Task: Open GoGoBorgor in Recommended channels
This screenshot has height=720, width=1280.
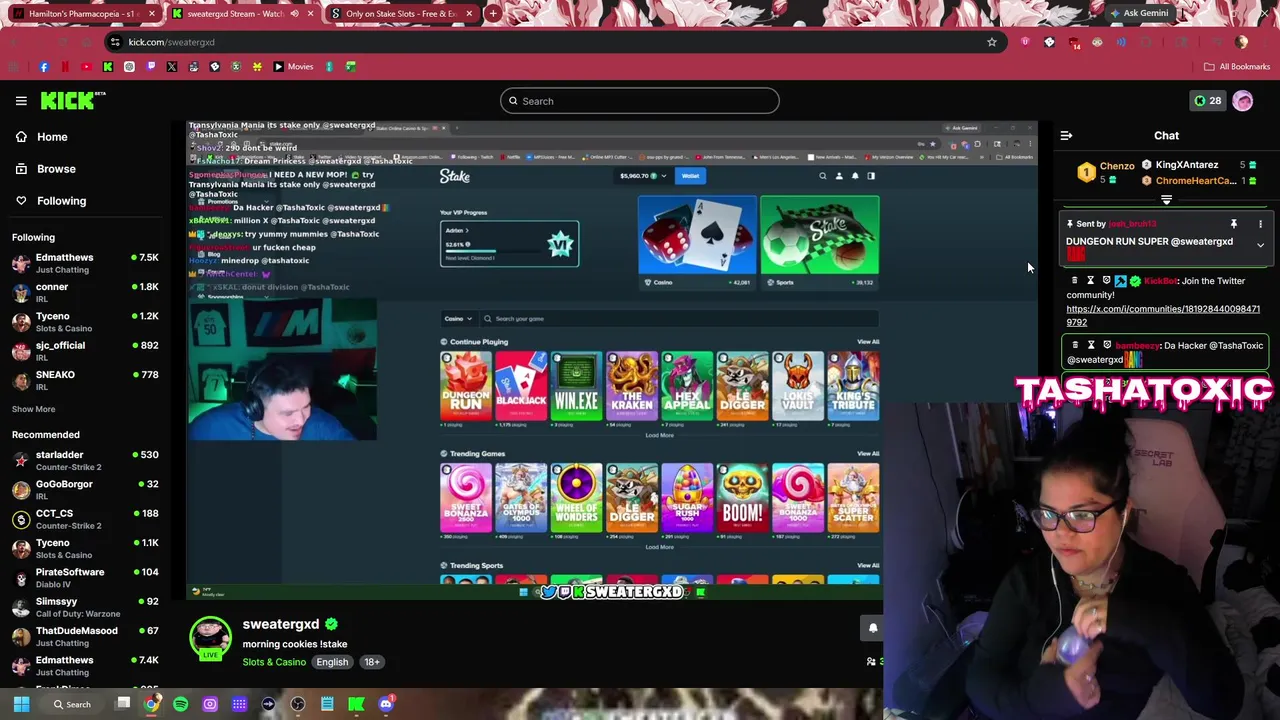Action: 86,490
